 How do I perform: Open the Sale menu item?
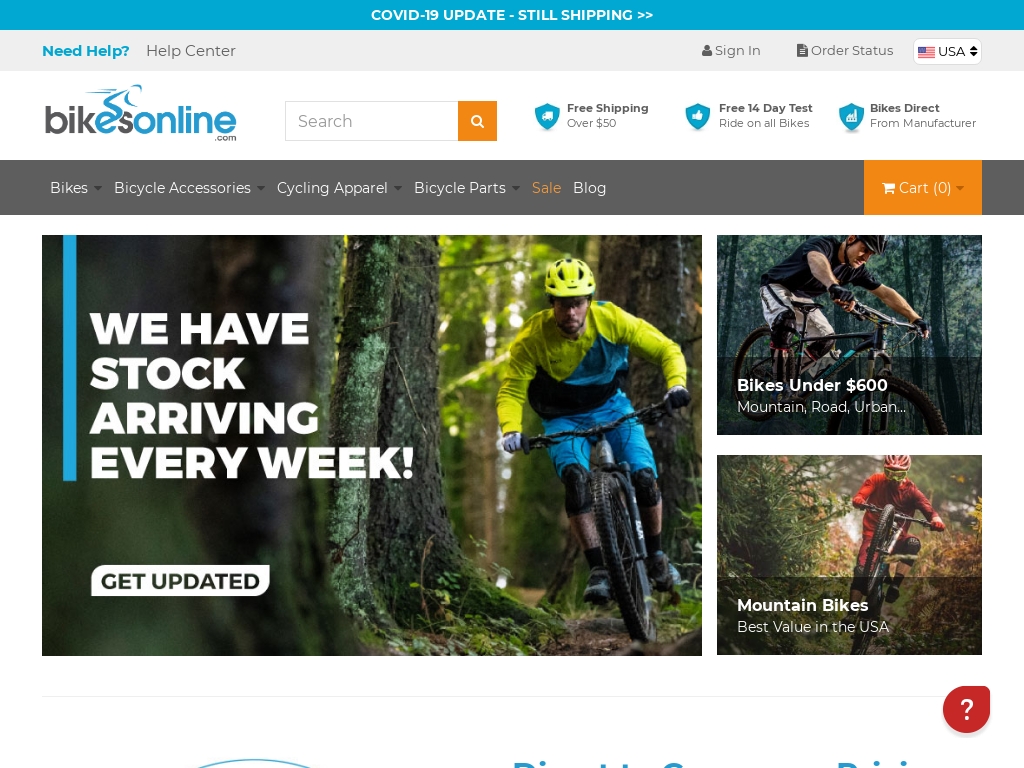pos(547,188)
